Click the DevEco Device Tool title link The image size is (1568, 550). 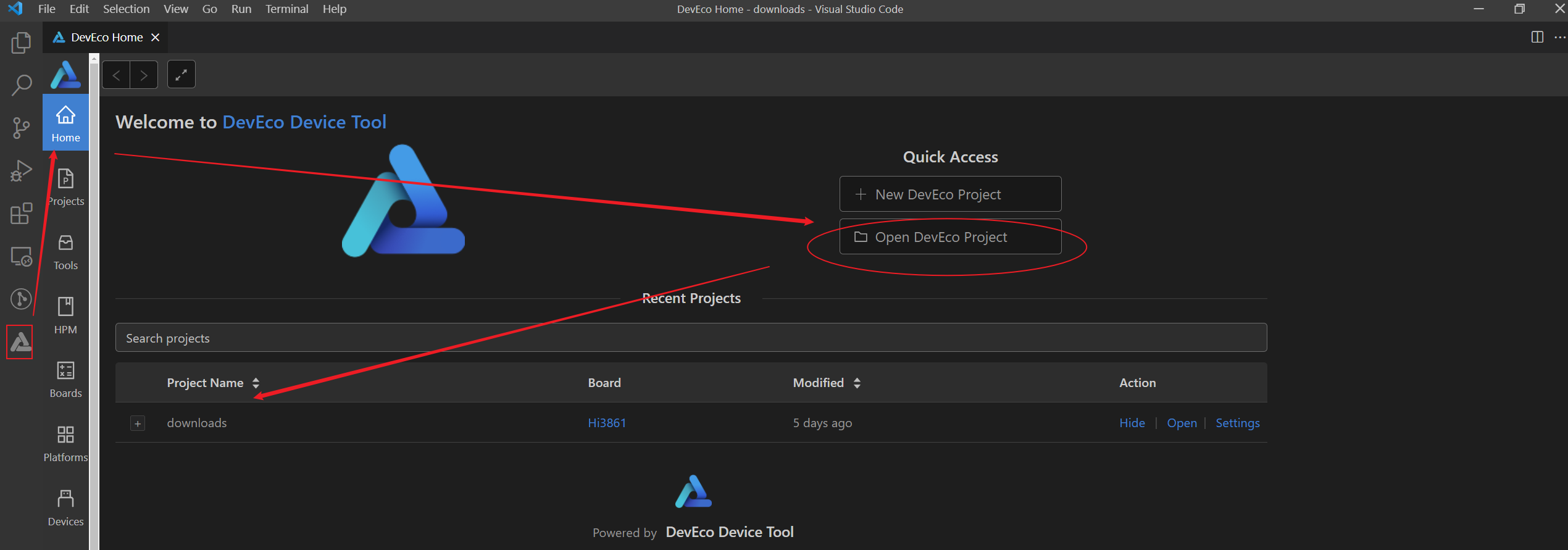(x=304, y=122)
